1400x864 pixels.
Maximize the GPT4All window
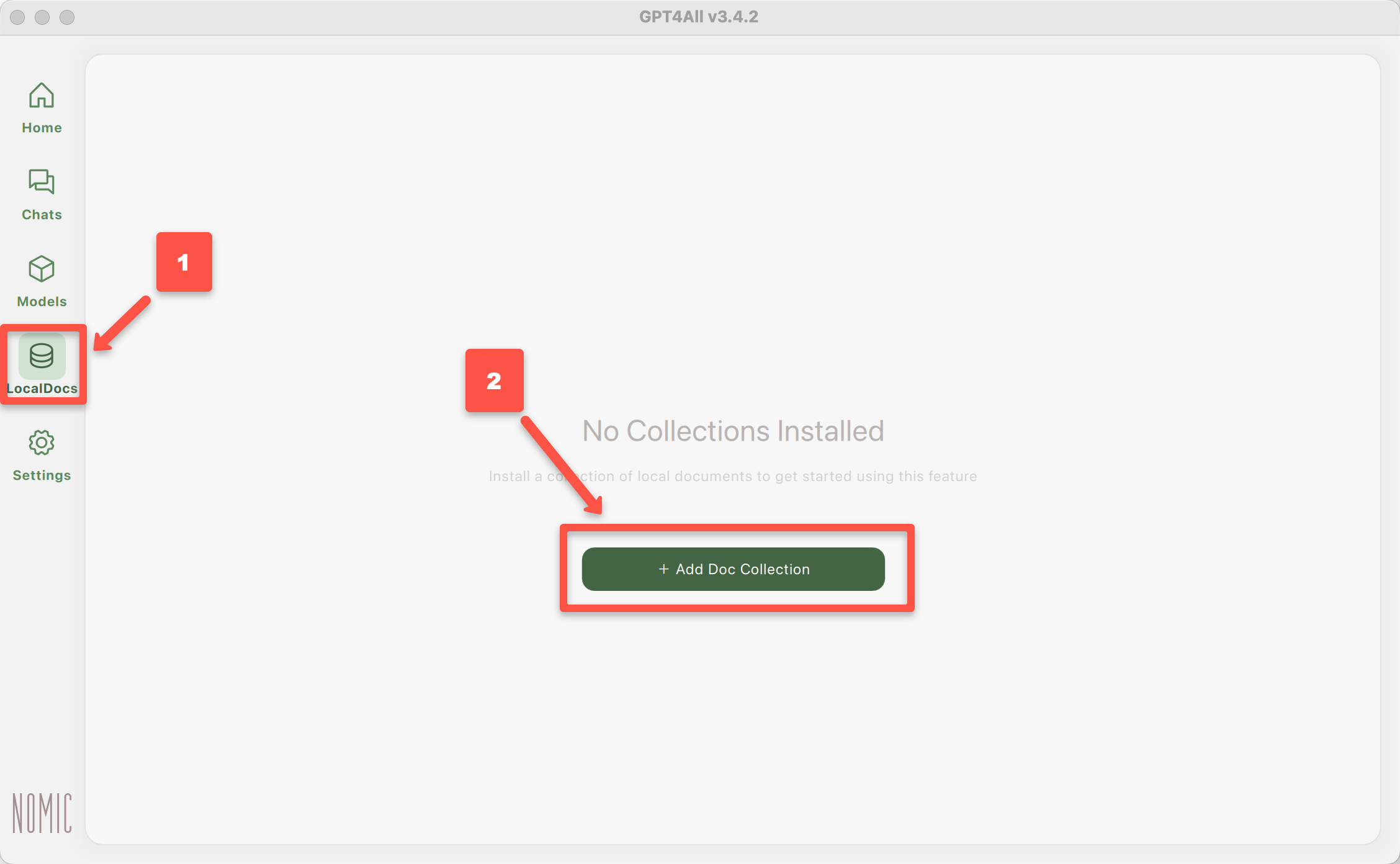(67, 17)
